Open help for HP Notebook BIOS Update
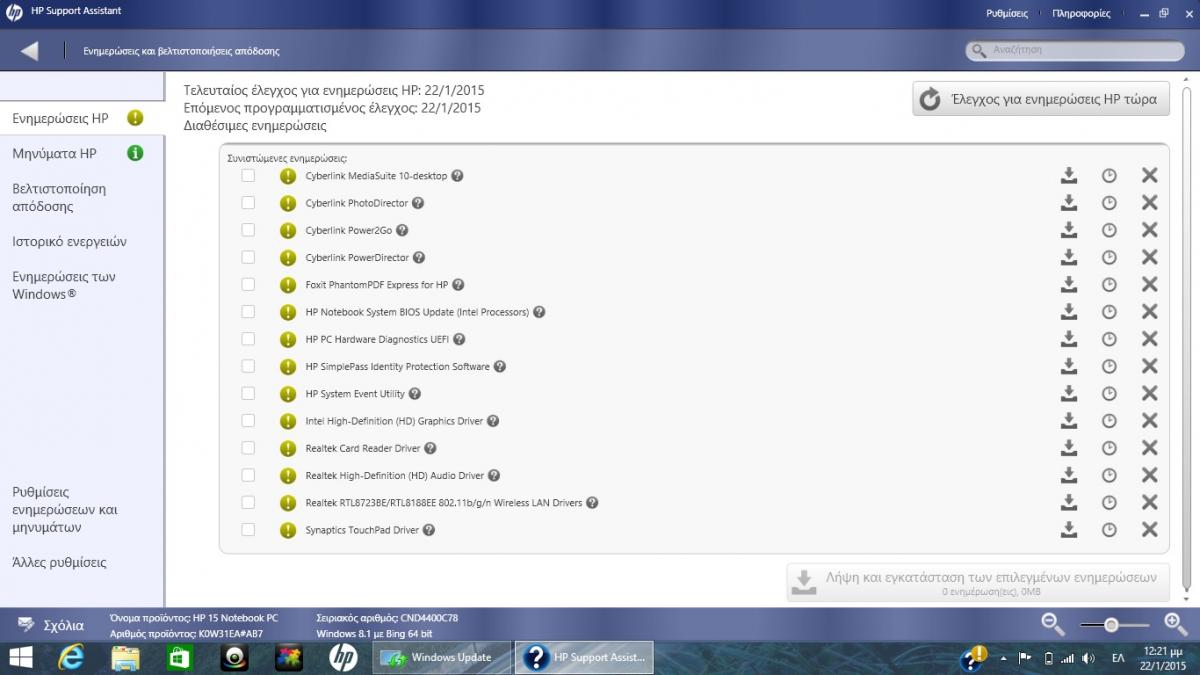The width and height of the screenshot is (1200, 675). (539, 312)
